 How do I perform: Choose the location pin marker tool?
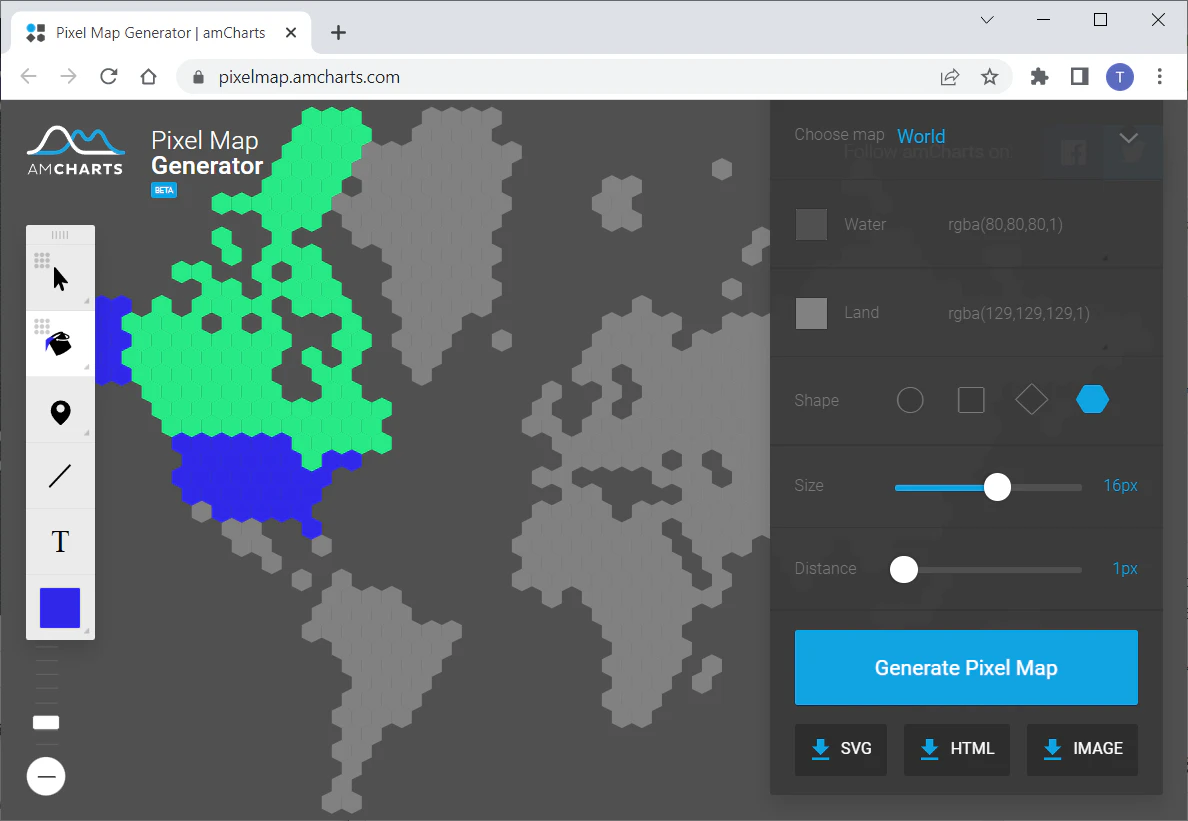click(x=61, y=411)
